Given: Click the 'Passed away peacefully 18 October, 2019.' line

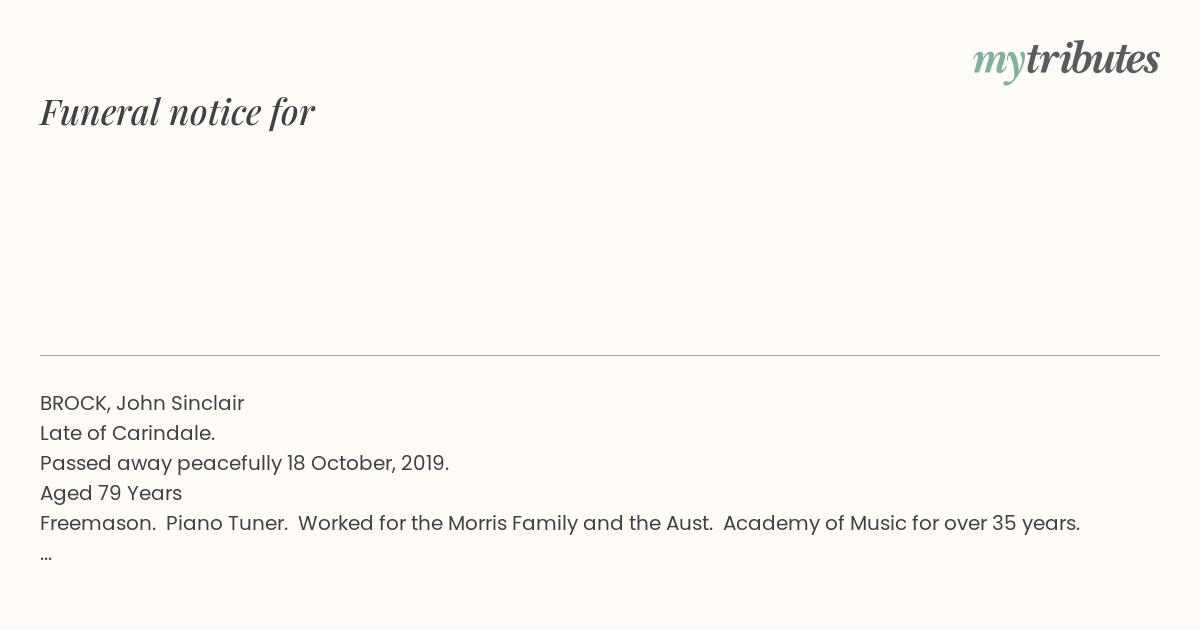Looking at the screenshot, I should coord(245,463).
